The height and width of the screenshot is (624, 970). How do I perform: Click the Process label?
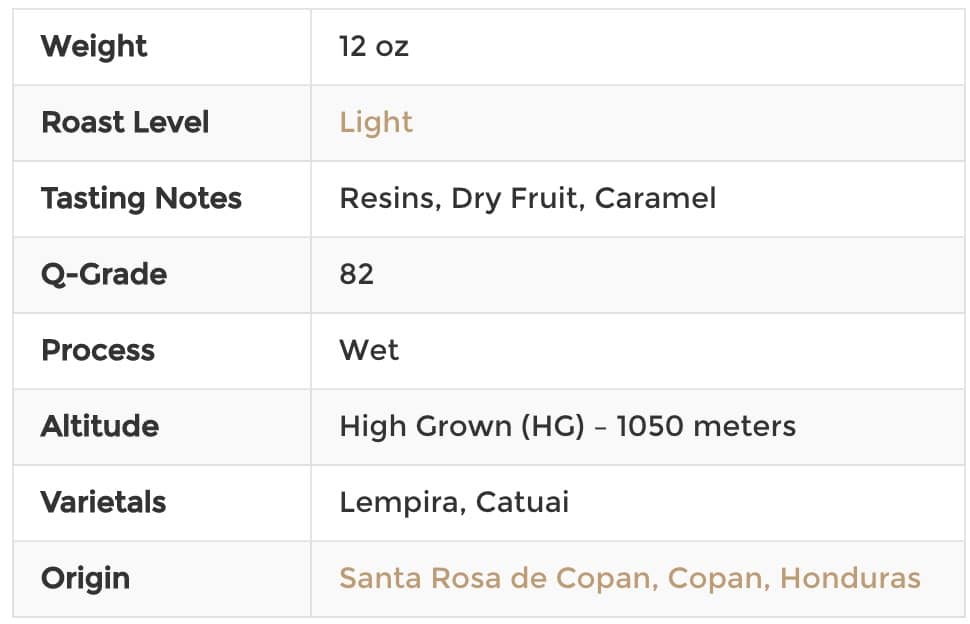(x=98, y=350)
